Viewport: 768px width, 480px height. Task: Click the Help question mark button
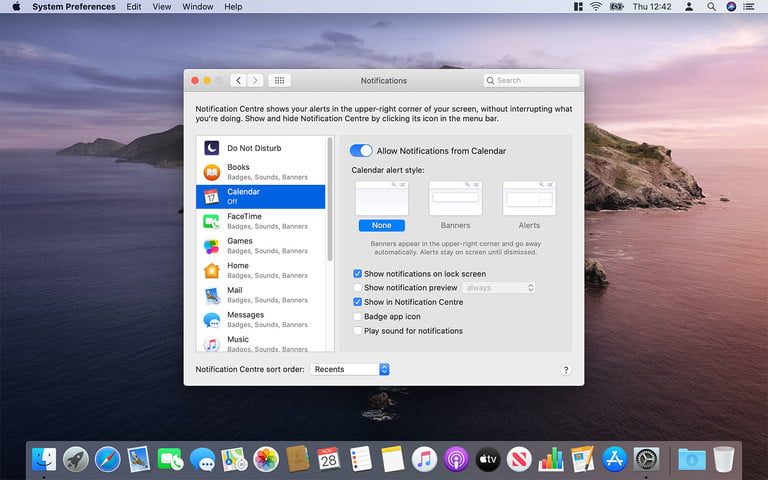[566, 370]
